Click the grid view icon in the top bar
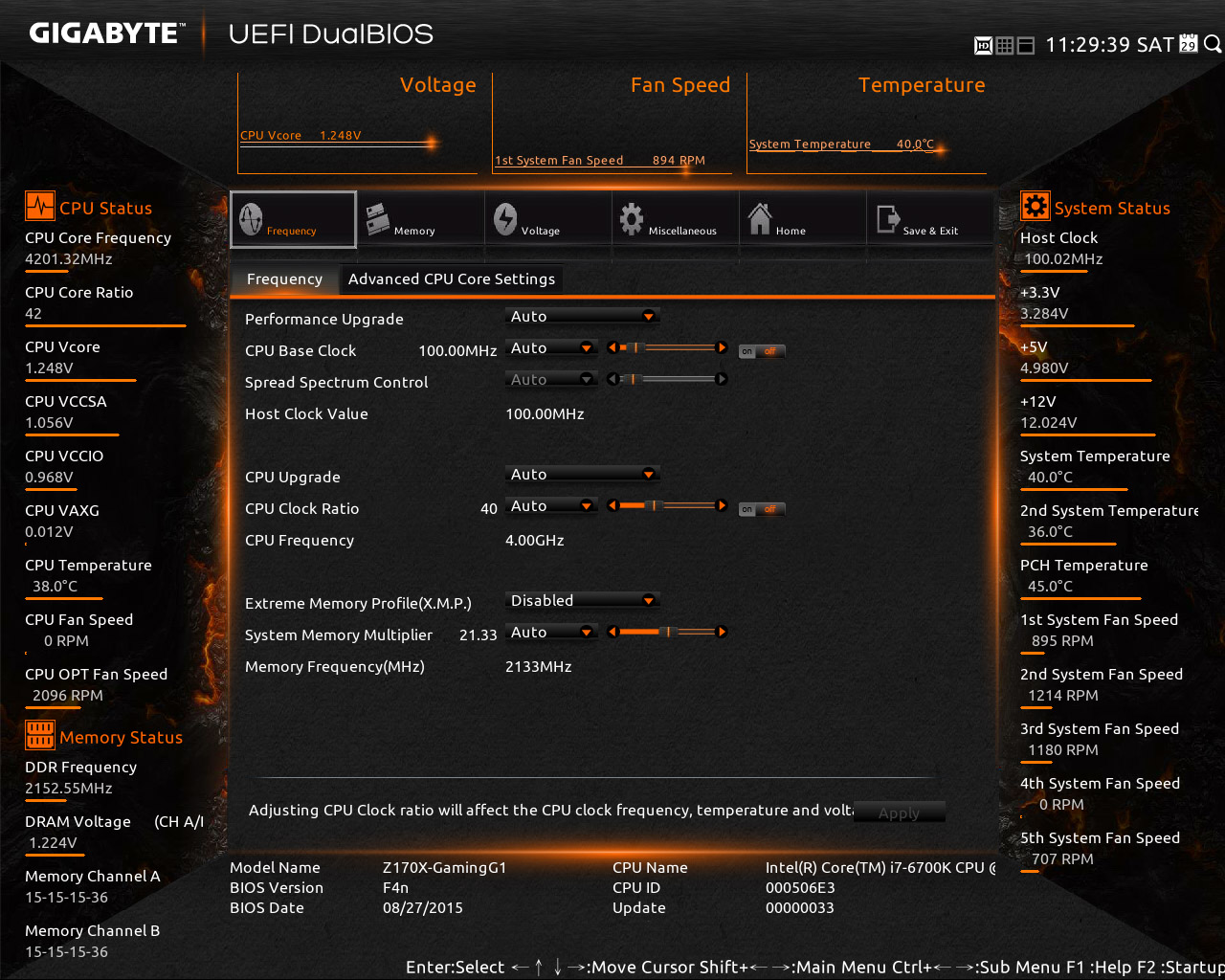The image size is (1225, 980). [x=1004, y=45]
